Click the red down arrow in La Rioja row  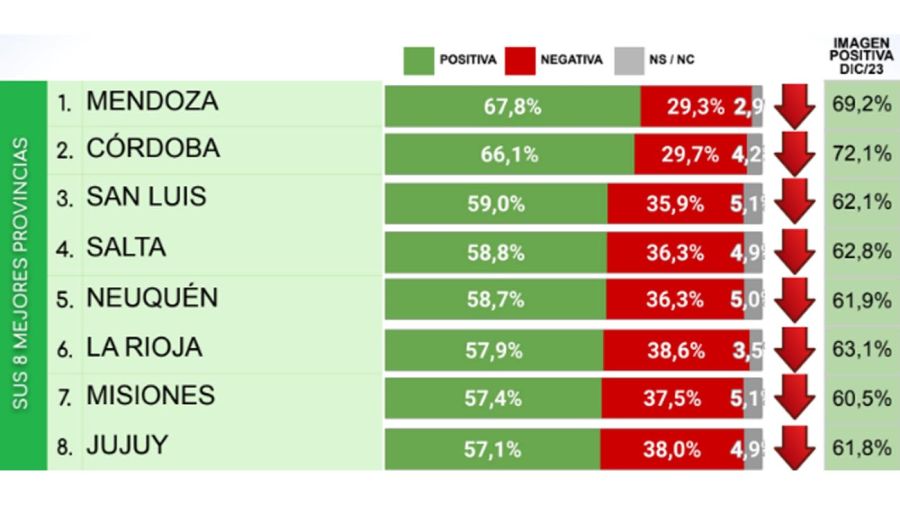click(794, 349)
